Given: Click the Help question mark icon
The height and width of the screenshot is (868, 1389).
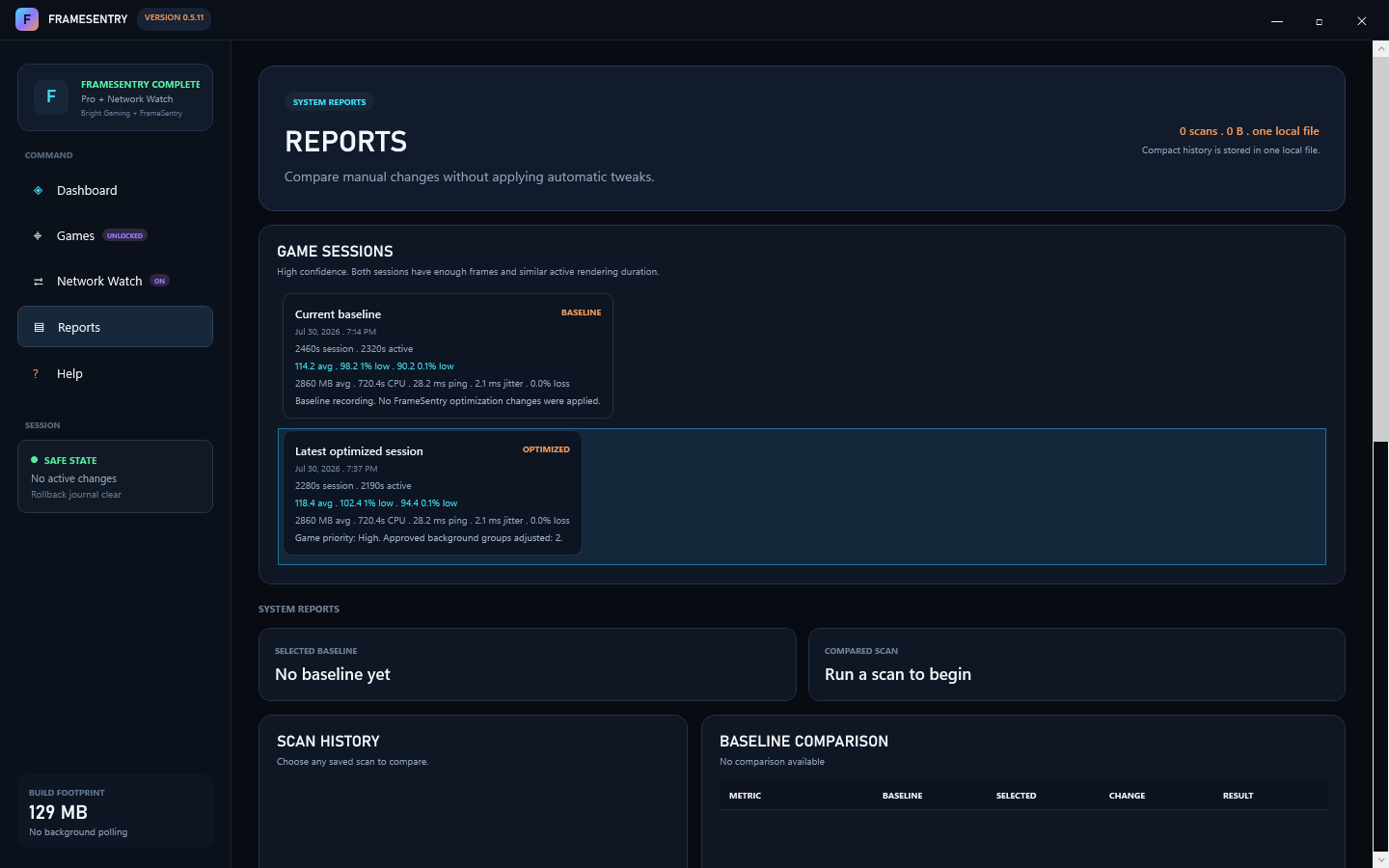Looking at the screenshot, I should point(36,374).
